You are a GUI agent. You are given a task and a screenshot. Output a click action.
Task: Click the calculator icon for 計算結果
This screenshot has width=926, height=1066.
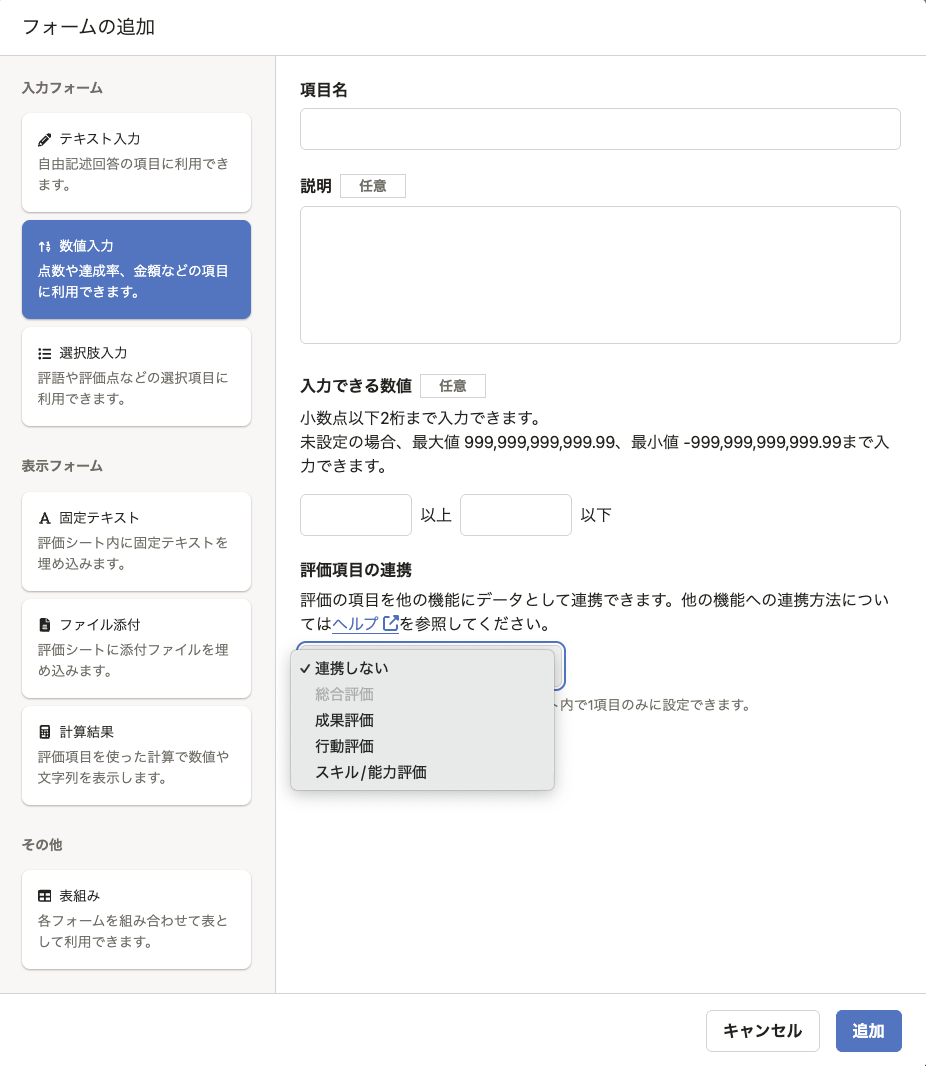coord(44,732)
